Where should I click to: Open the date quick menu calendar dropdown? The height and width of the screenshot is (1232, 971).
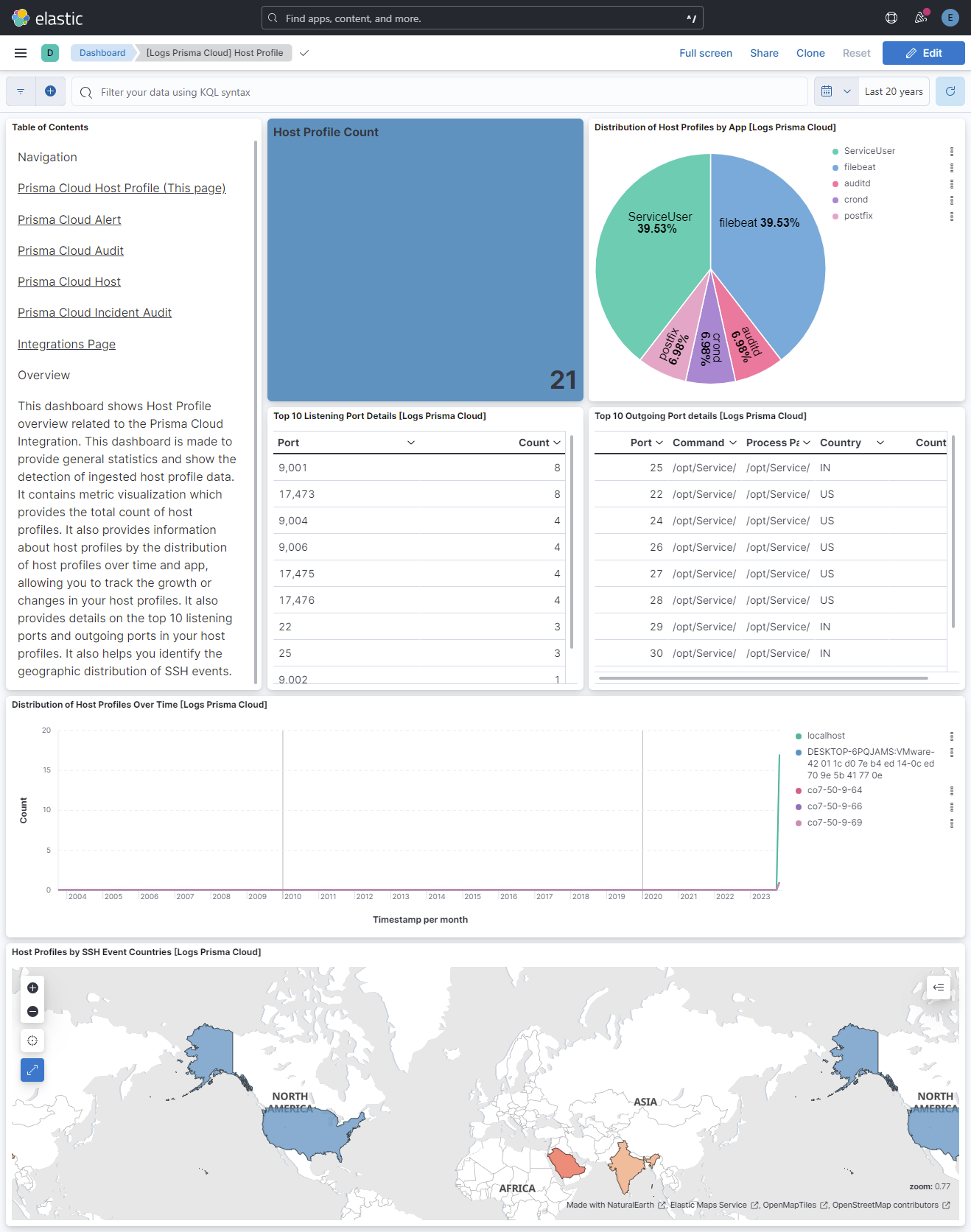click(835, 91)
